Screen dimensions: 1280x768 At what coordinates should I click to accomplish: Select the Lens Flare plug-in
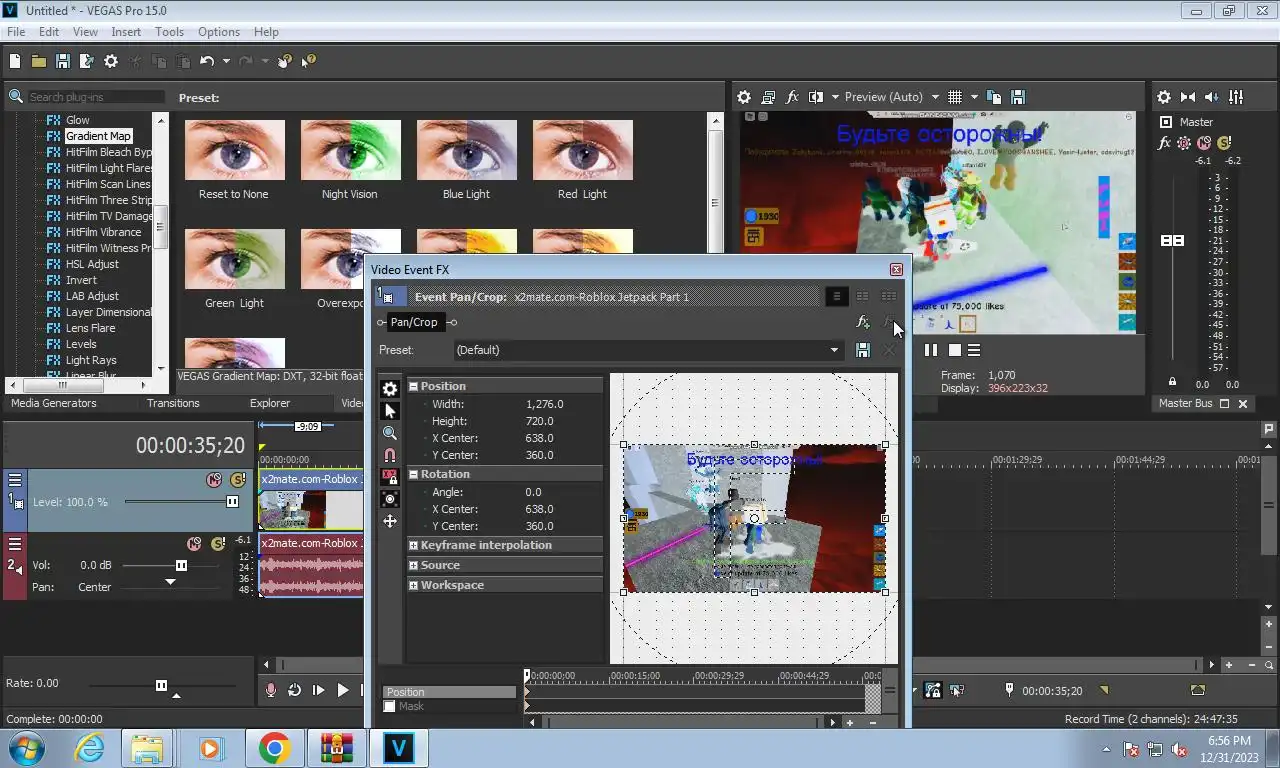click(90, 328)
